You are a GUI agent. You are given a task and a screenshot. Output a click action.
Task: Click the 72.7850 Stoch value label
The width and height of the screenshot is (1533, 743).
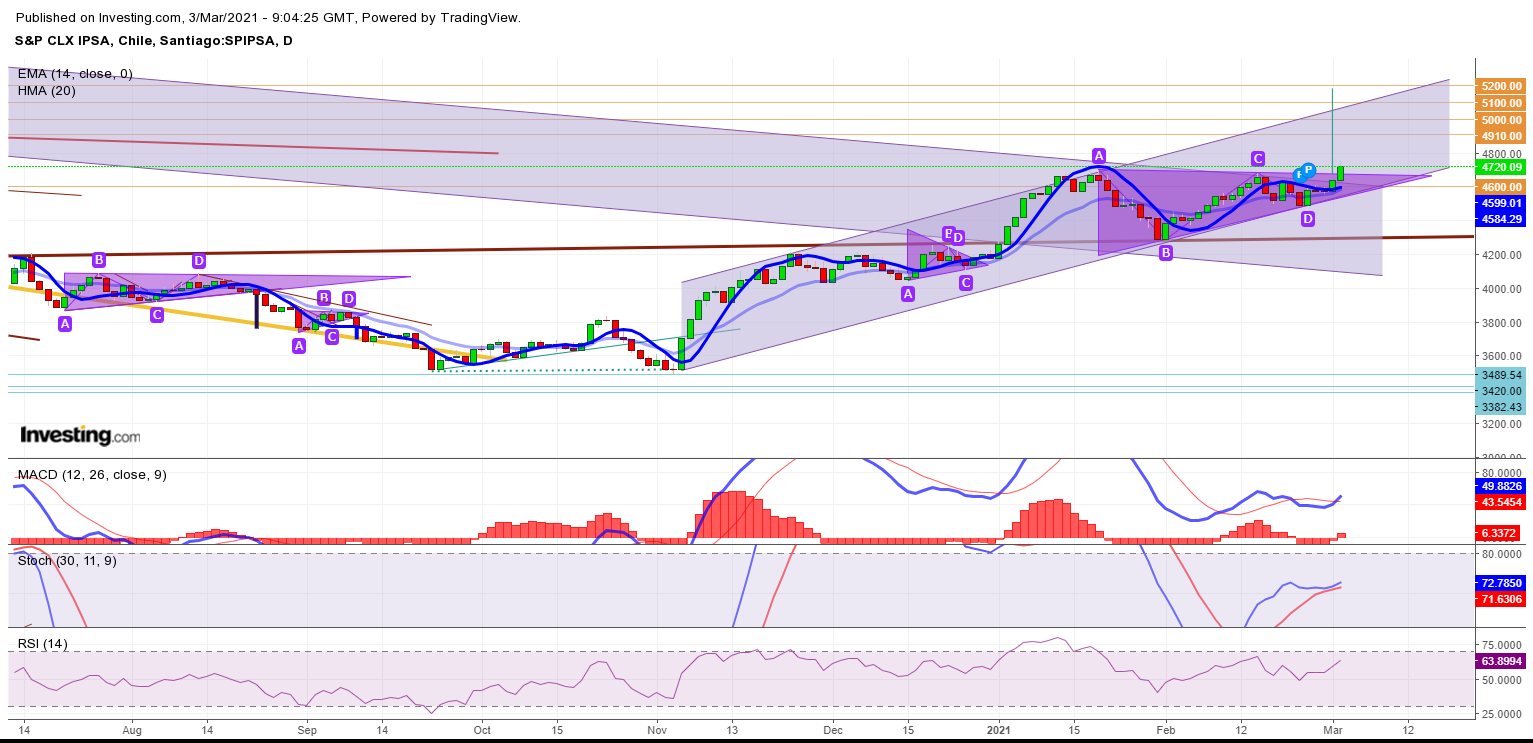pos(1501,582)
